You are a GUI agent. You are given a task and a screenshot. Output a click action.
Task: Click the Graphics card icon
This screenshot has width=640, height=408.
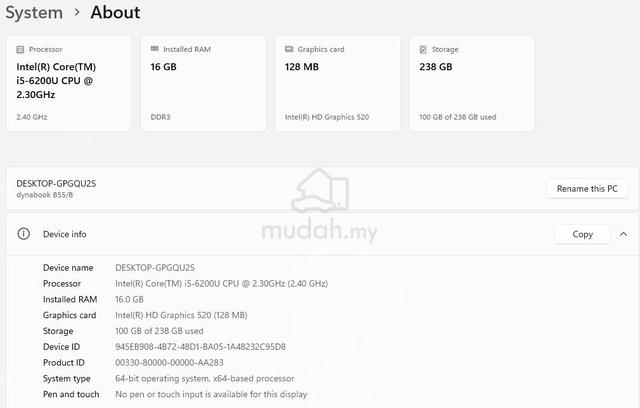[289, 49]
